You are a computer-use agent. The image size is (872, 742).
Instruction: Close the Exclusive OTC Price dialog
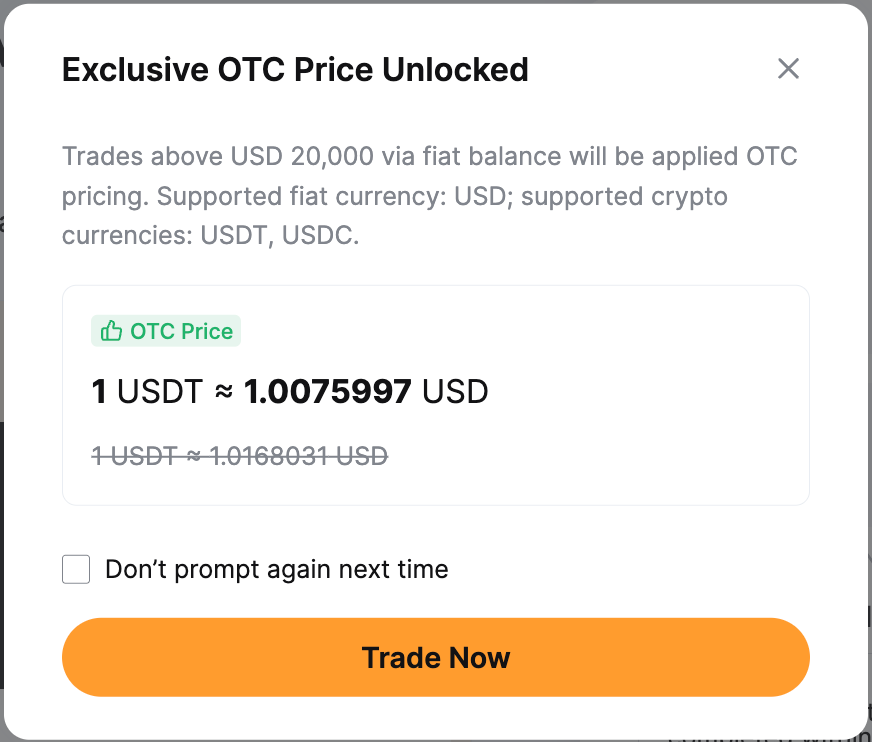(x=788, y=69)
